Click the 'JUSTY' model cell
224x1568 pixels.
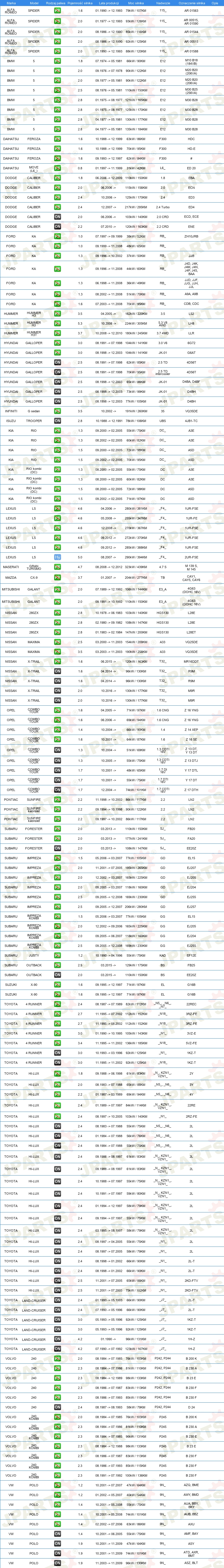click(x=34, y=956)
